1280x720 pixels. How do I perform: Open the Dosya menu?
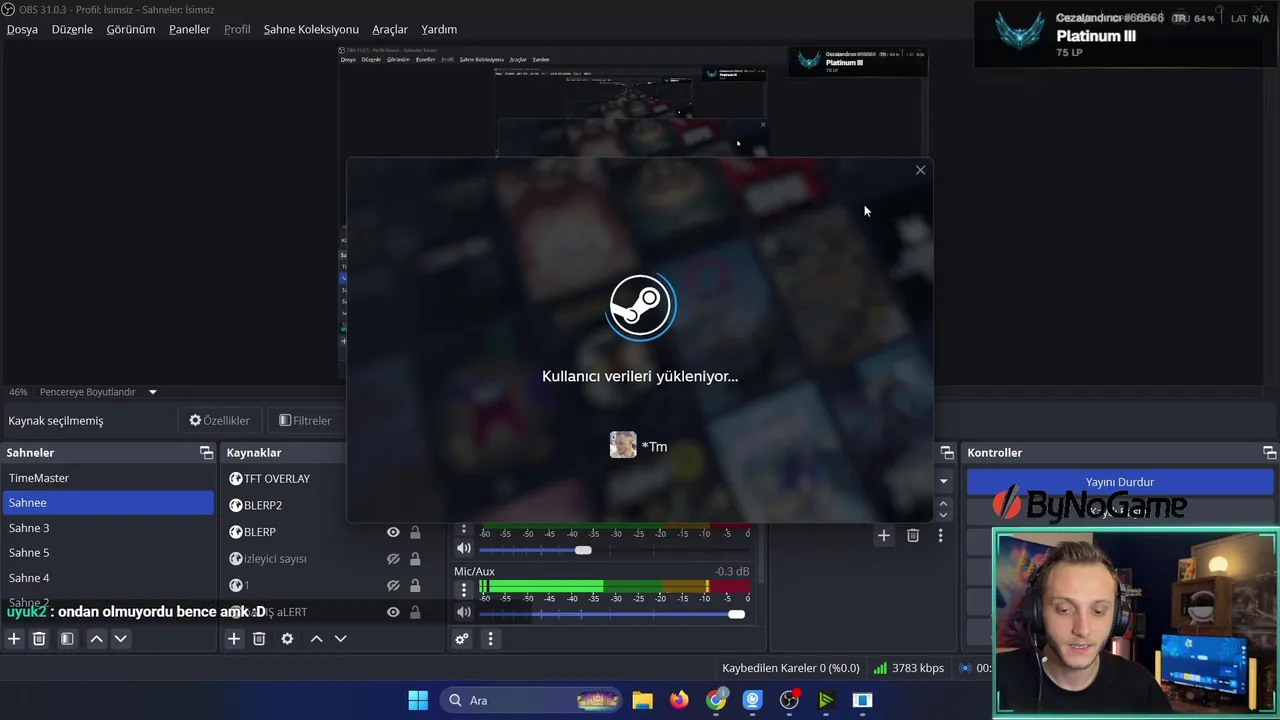22,29
